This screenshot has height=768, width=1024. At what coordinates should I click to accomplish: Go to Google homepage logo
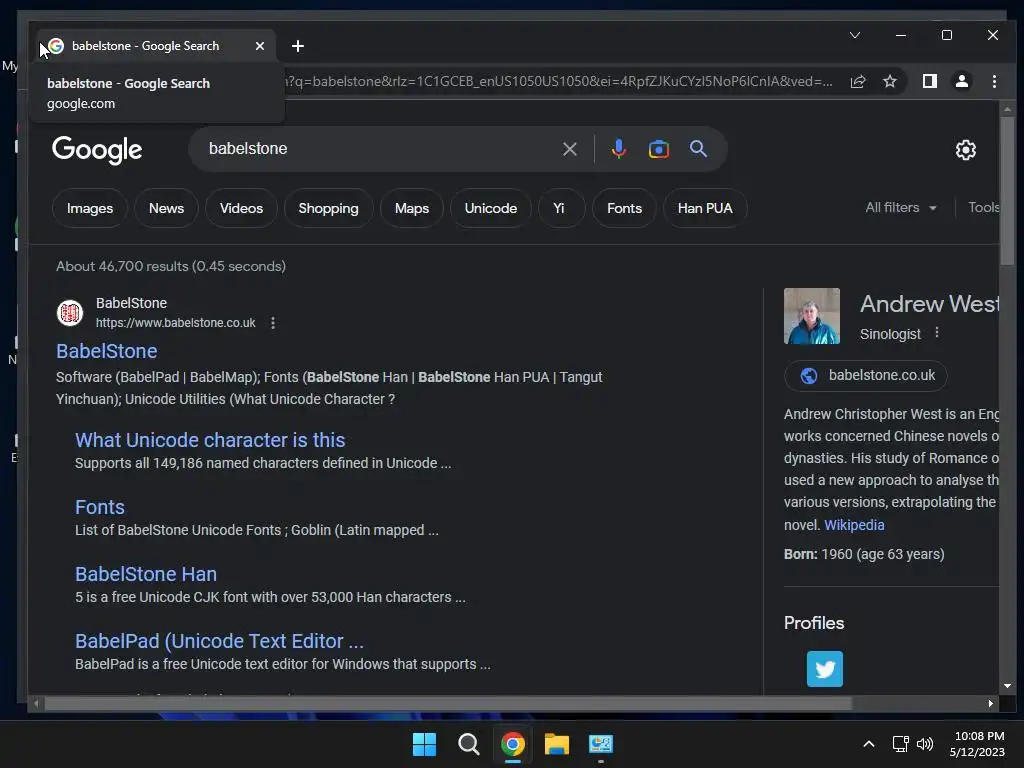[97, 150]
